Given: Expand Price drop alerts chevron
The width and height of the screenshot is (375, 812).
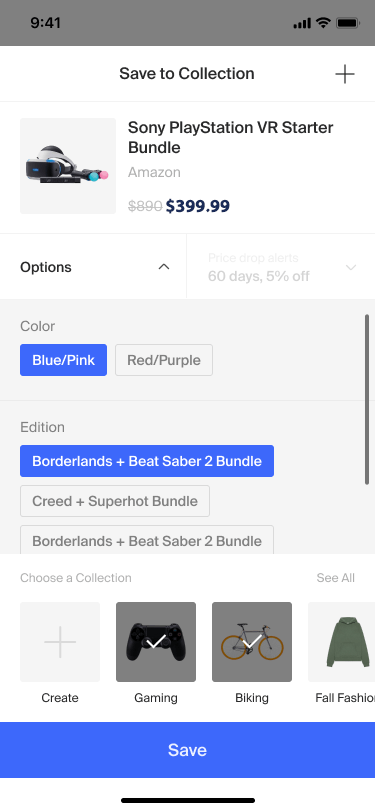Looking at the screenshot, I should point(351,267).
